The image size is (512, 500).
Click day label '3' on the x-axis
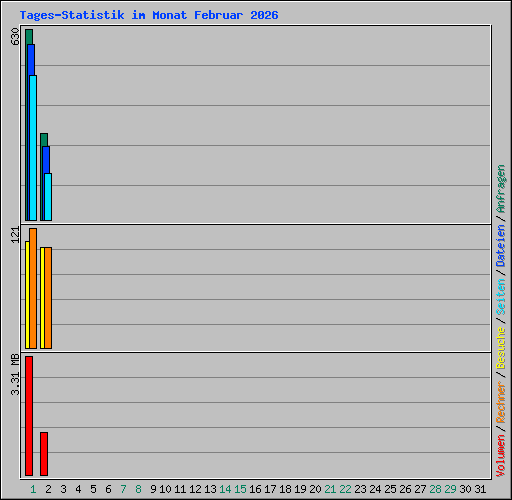coord(63,489)
